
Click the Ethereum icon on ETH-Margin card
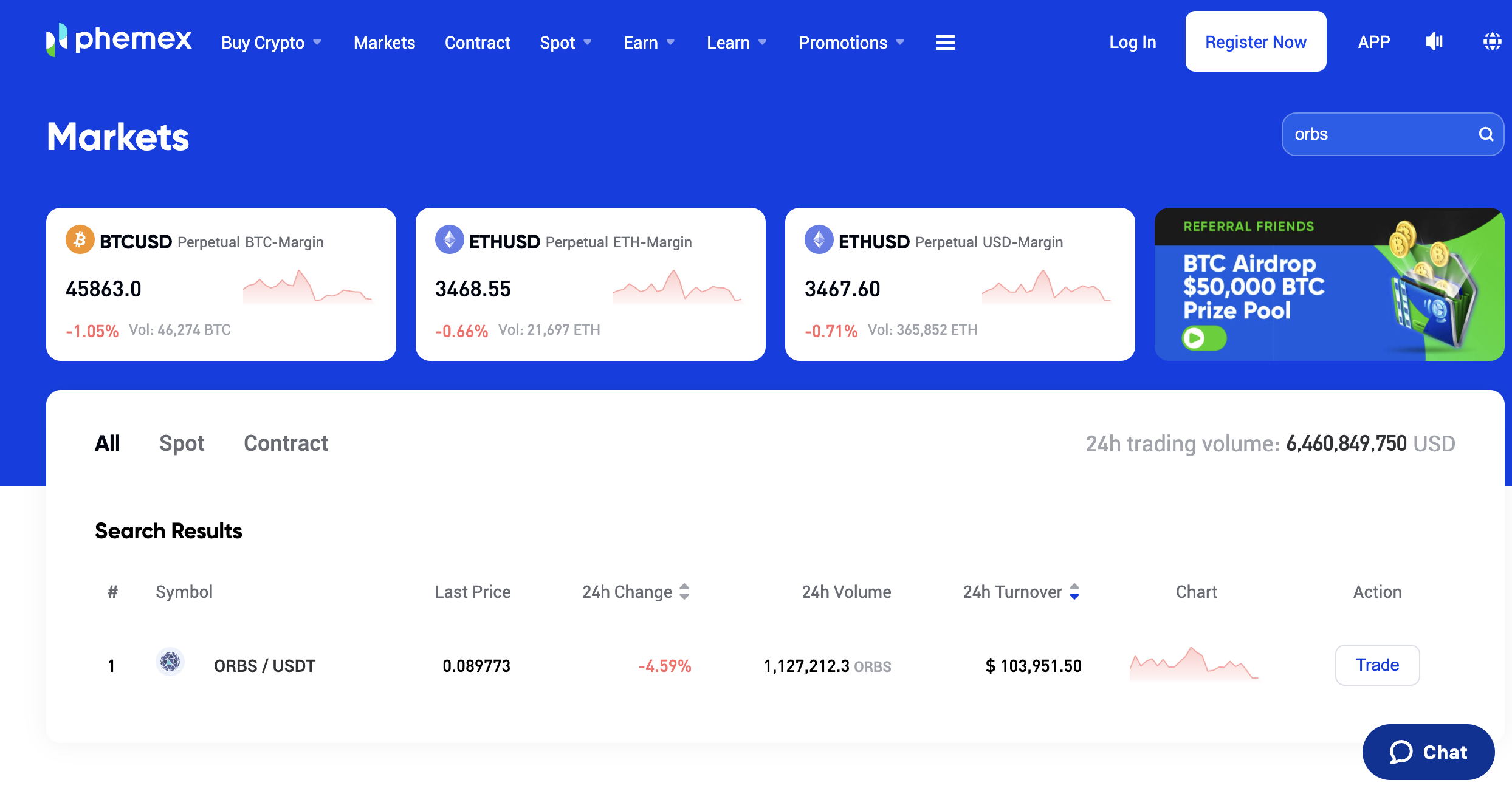pos(450,240)
